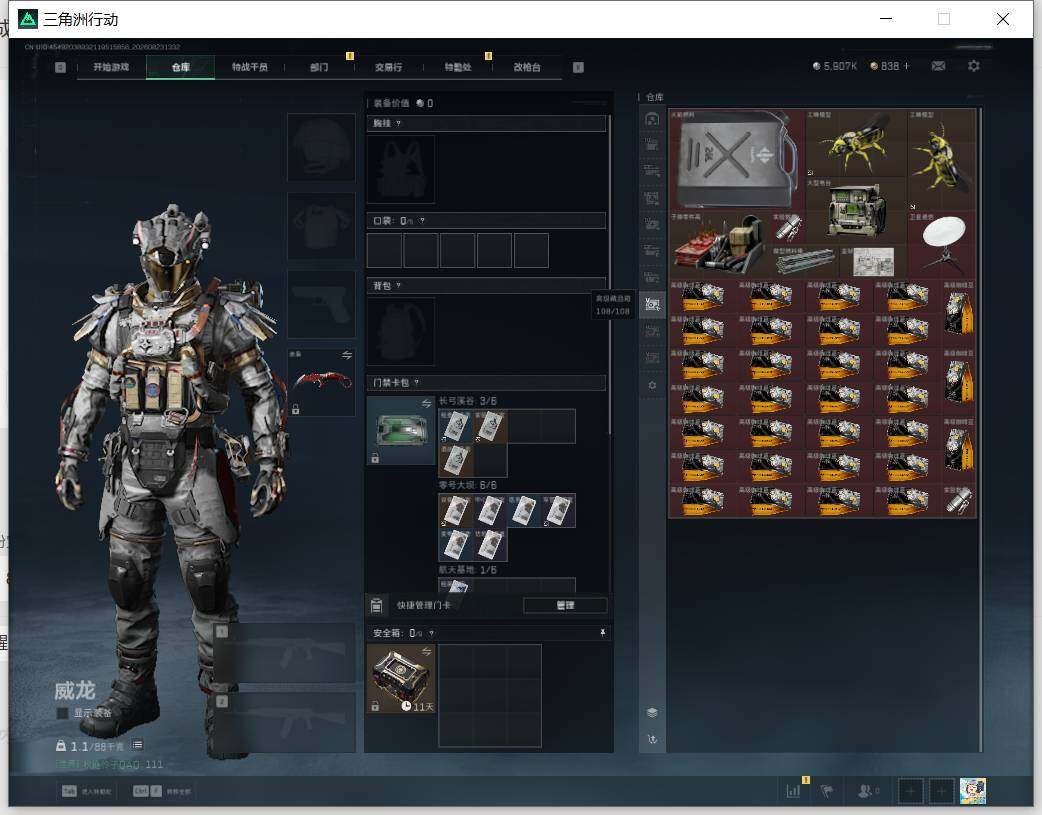1042x815 pixels.
Task: Switch to the 特战干员 tab
Action: tap(249, 67)
